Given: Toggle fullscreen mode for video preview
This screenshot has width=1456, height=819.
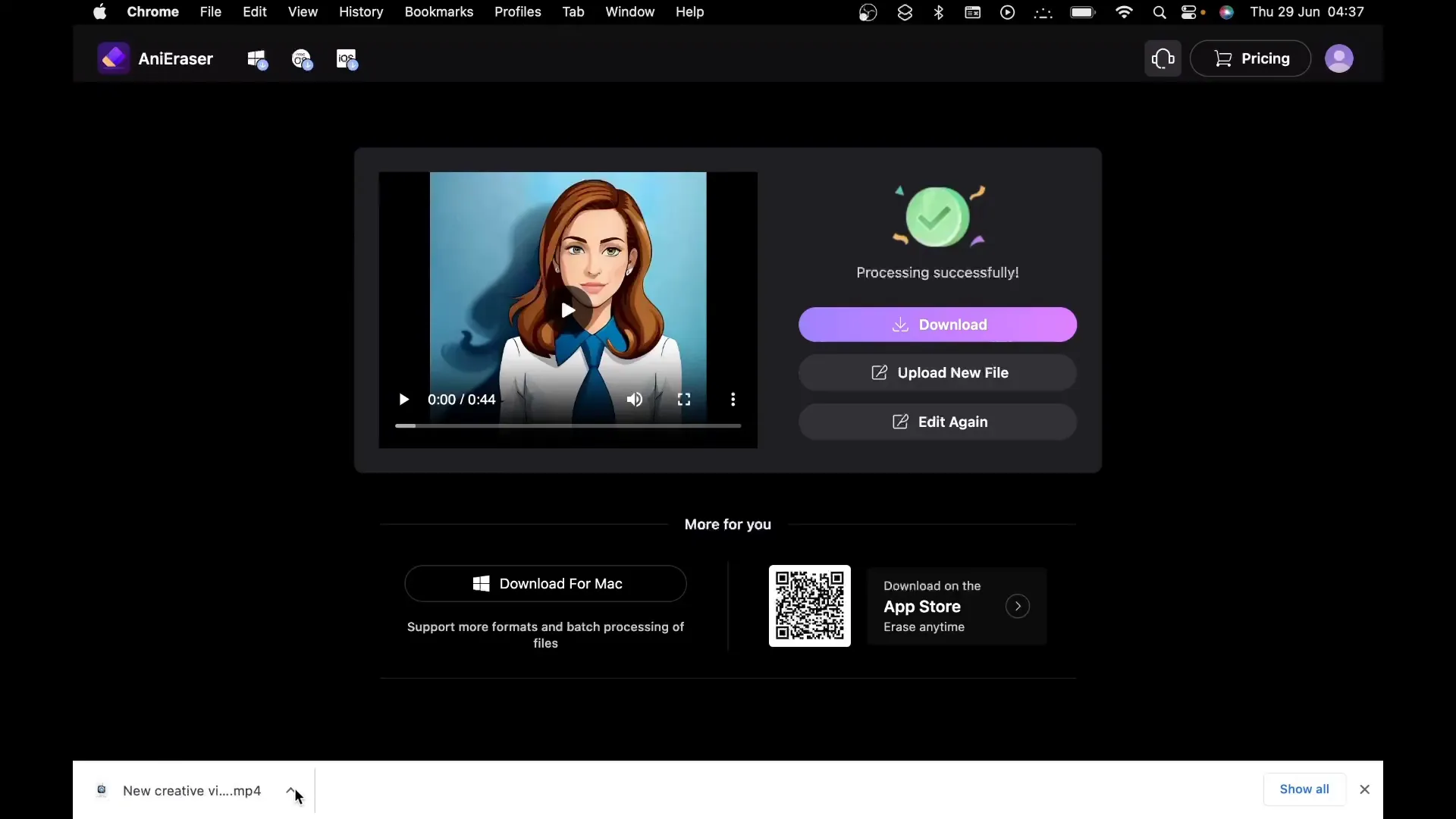Looking at the screenshot, I should click(684, 399).
